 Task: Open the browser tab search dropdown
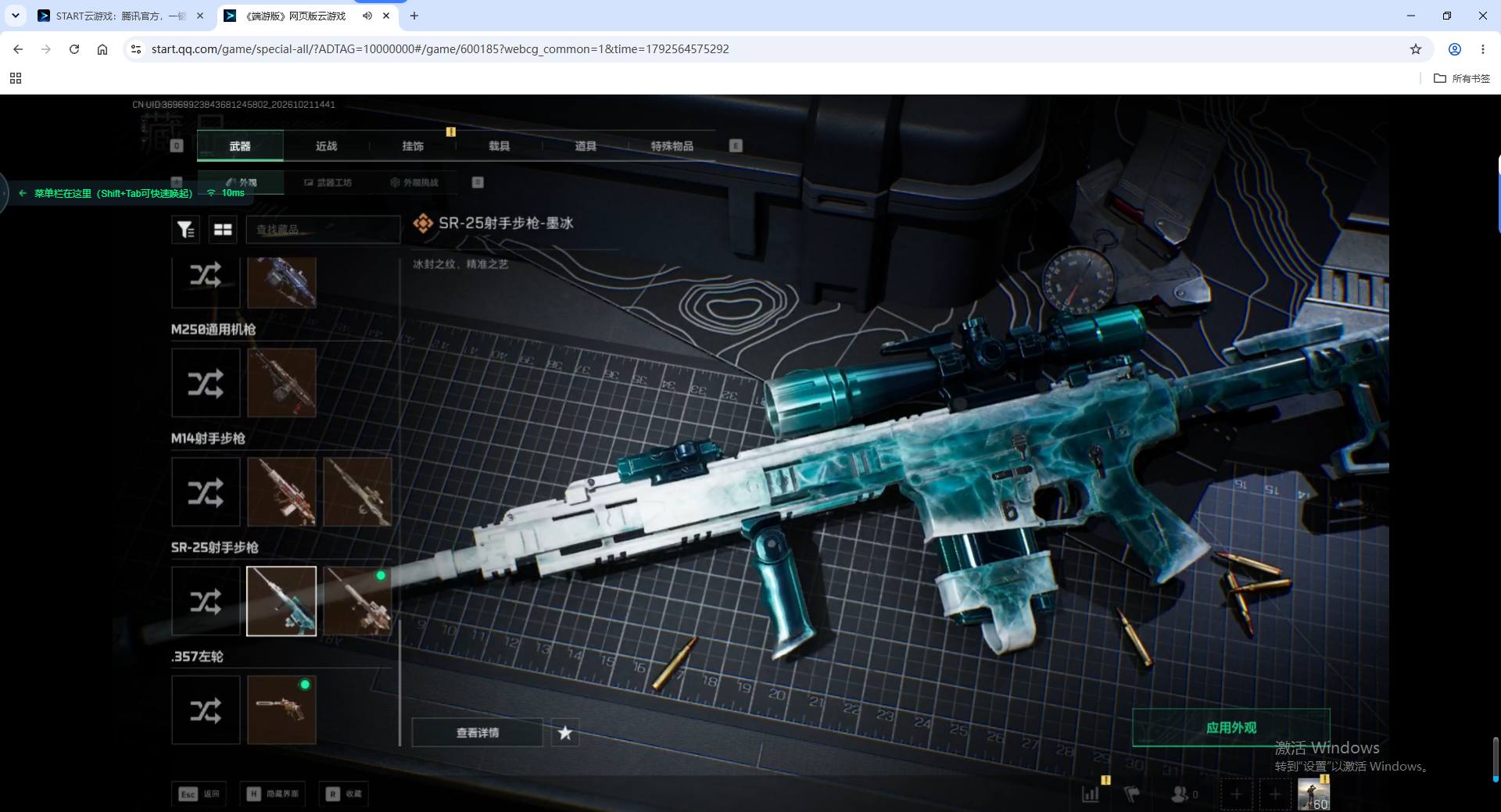coord(15,16)
